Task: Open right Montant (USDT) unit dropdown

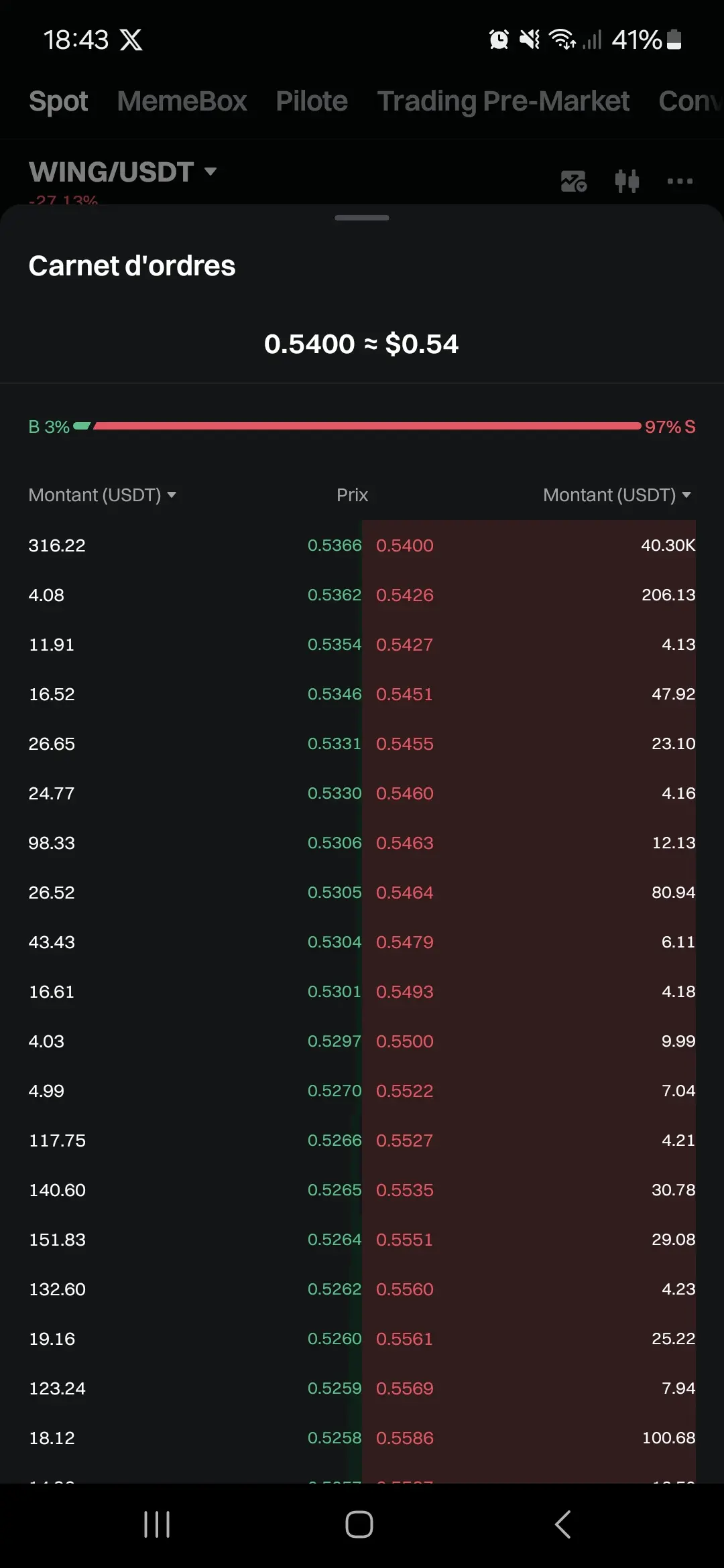Action: (x=617, y=495)
